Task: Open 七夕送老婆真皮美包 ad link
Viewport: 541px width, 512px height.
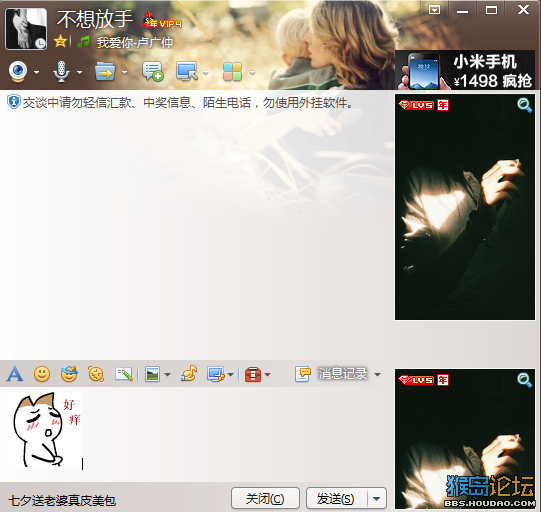Action: point(62,501)
